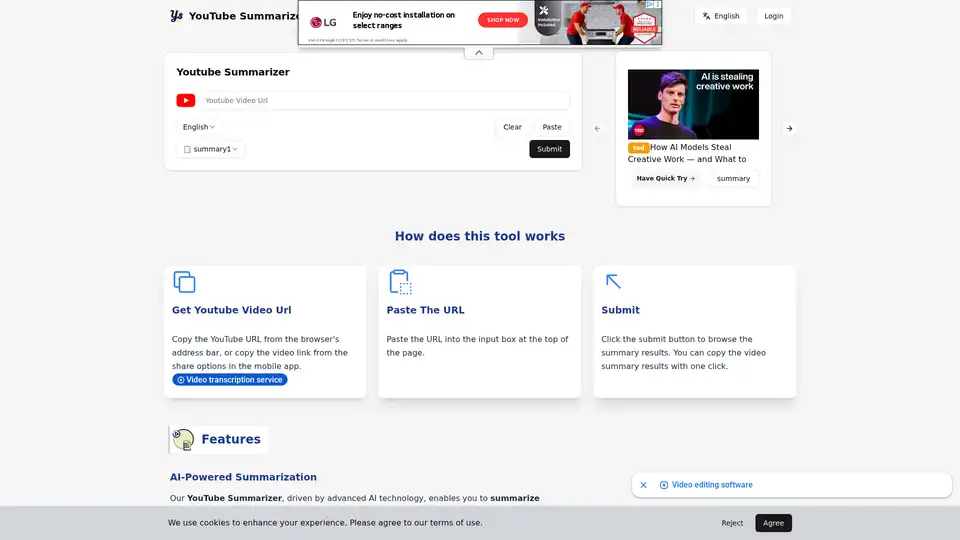Screen dimensions: 960x540
Task: Click the YouTube Summarizer site title
Action: tap(244, 16)
